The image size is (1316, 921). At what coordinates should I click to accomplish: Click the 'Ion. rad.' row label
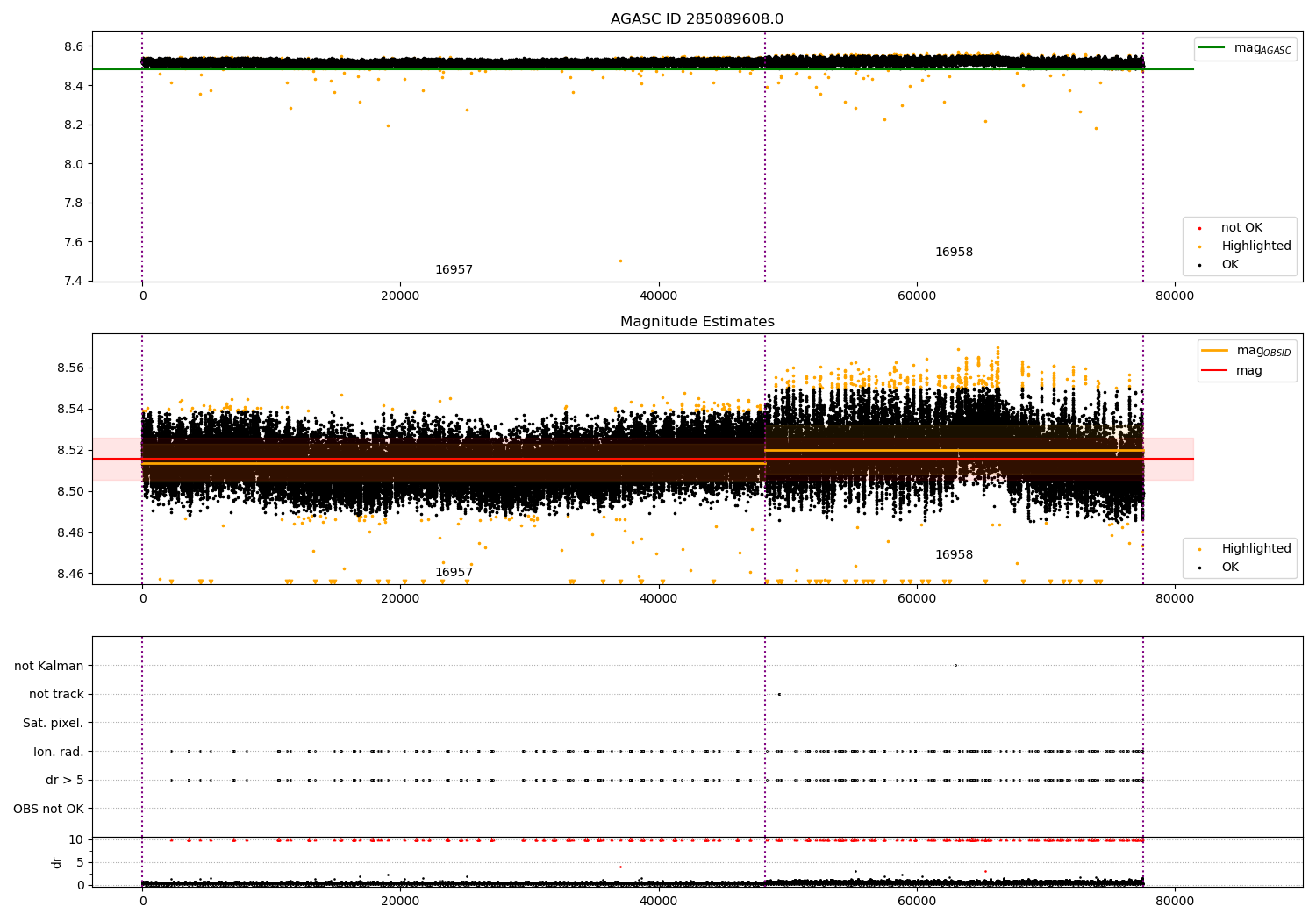pos(59,752)
